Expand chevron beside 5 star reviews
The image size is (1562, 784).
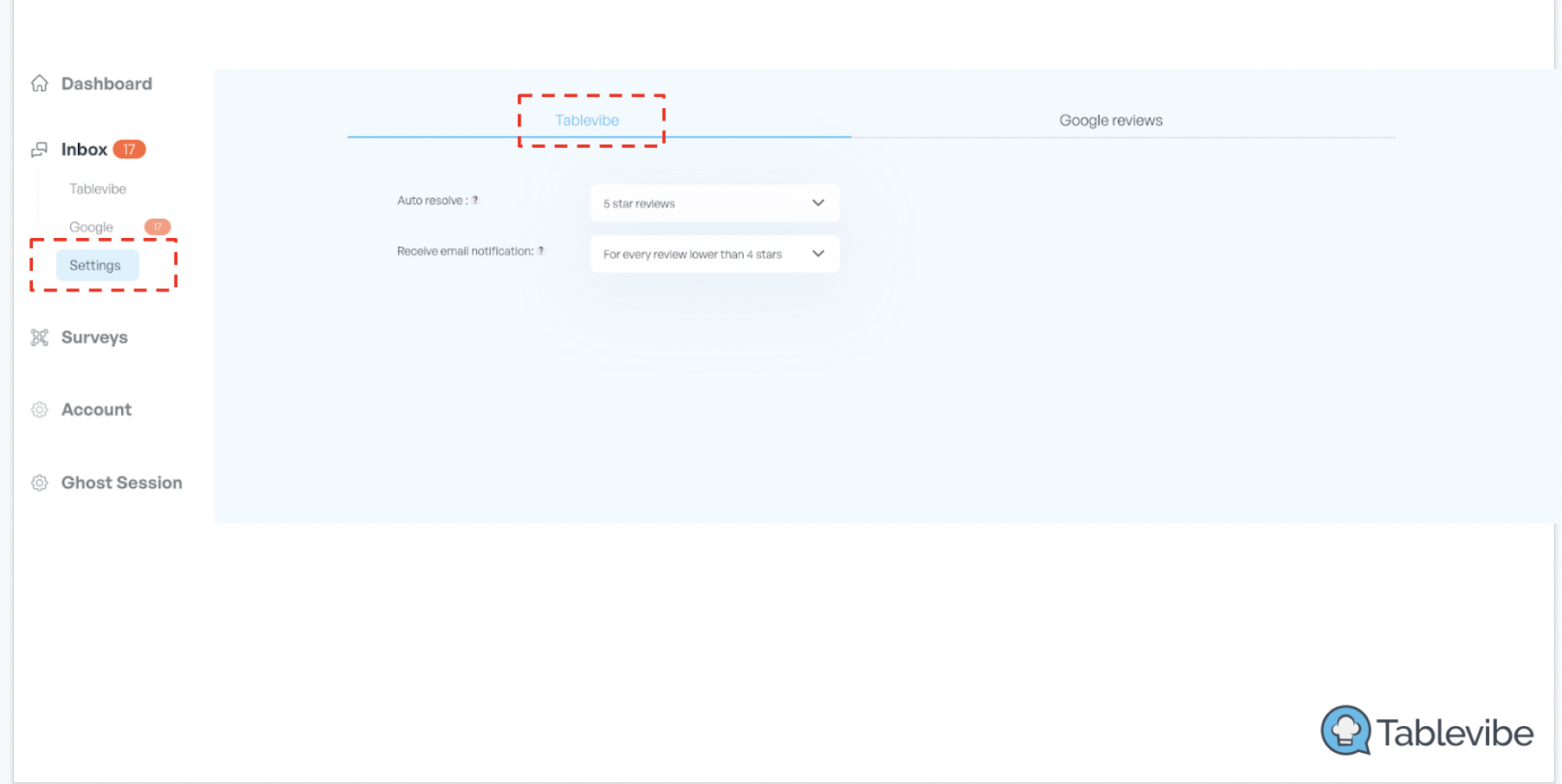point(818,203)
